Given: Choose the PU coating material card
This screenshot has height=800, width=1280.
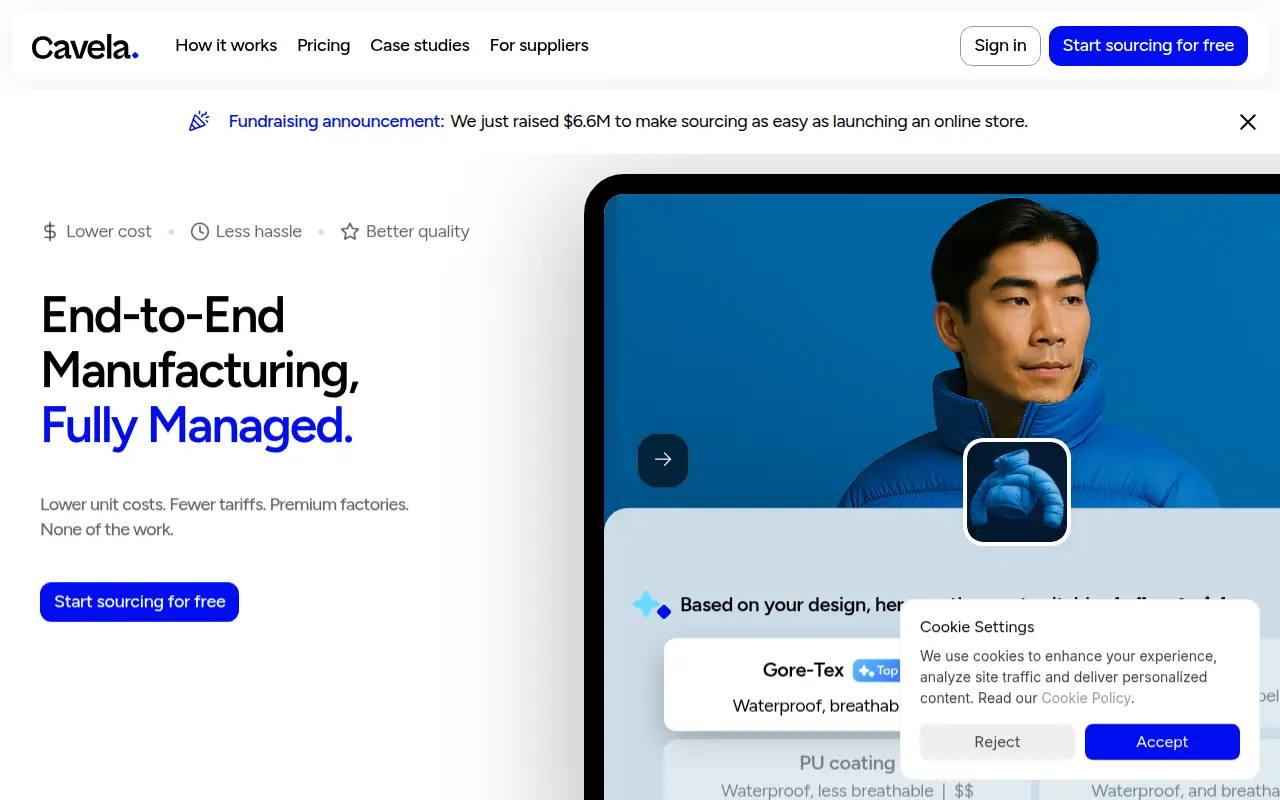Looking at the screenshot, I should point(847,770).
